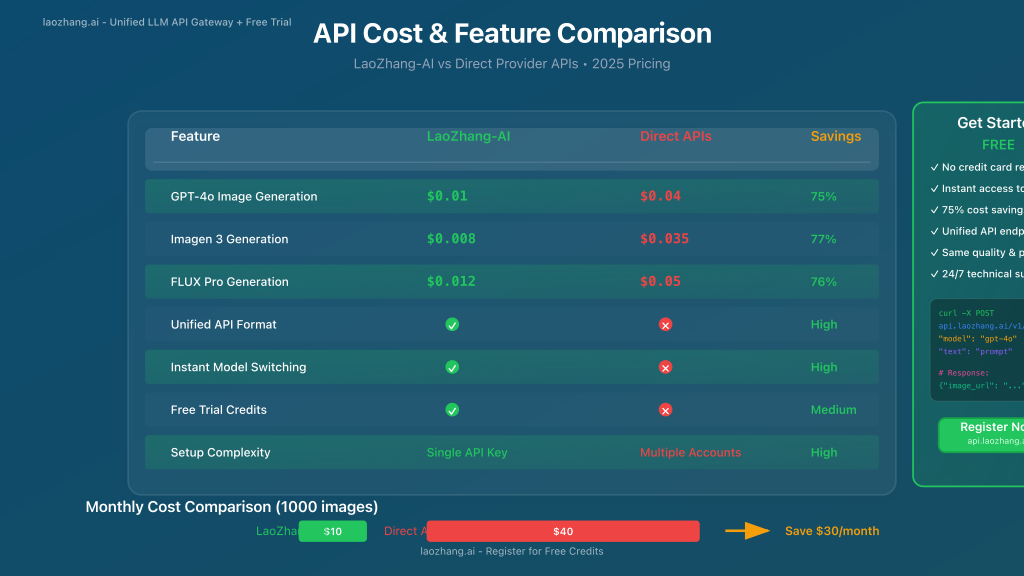Click the red $40 cost bar
The width and height of the screenshot is (1024, 576).
(563, 531)
